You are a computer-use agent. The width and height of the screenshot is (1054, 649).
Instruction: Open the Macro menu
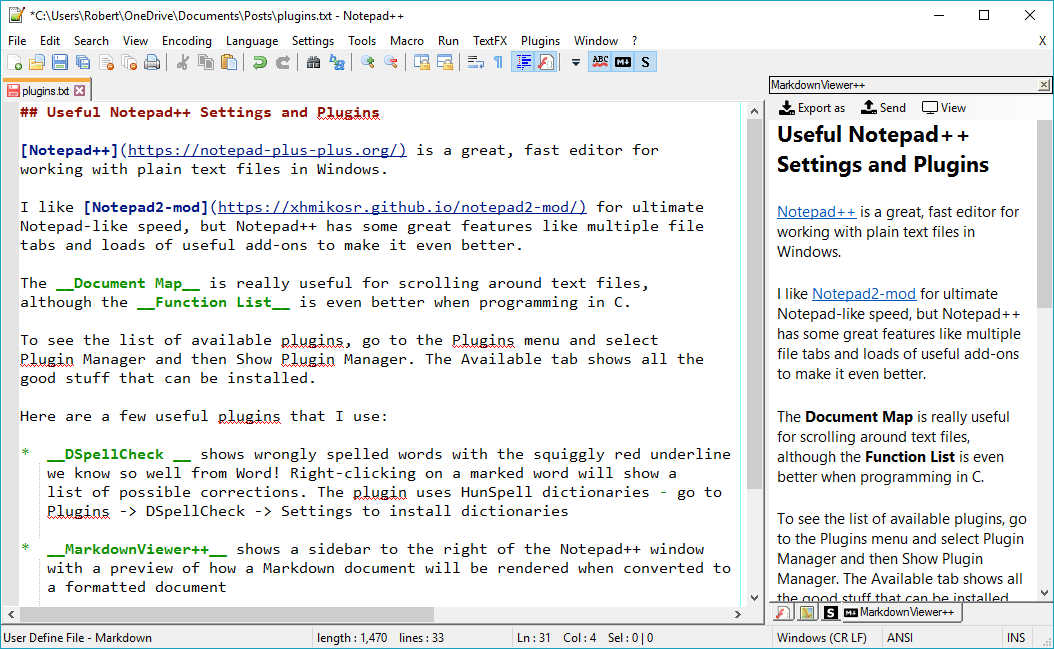coord(407,41)
